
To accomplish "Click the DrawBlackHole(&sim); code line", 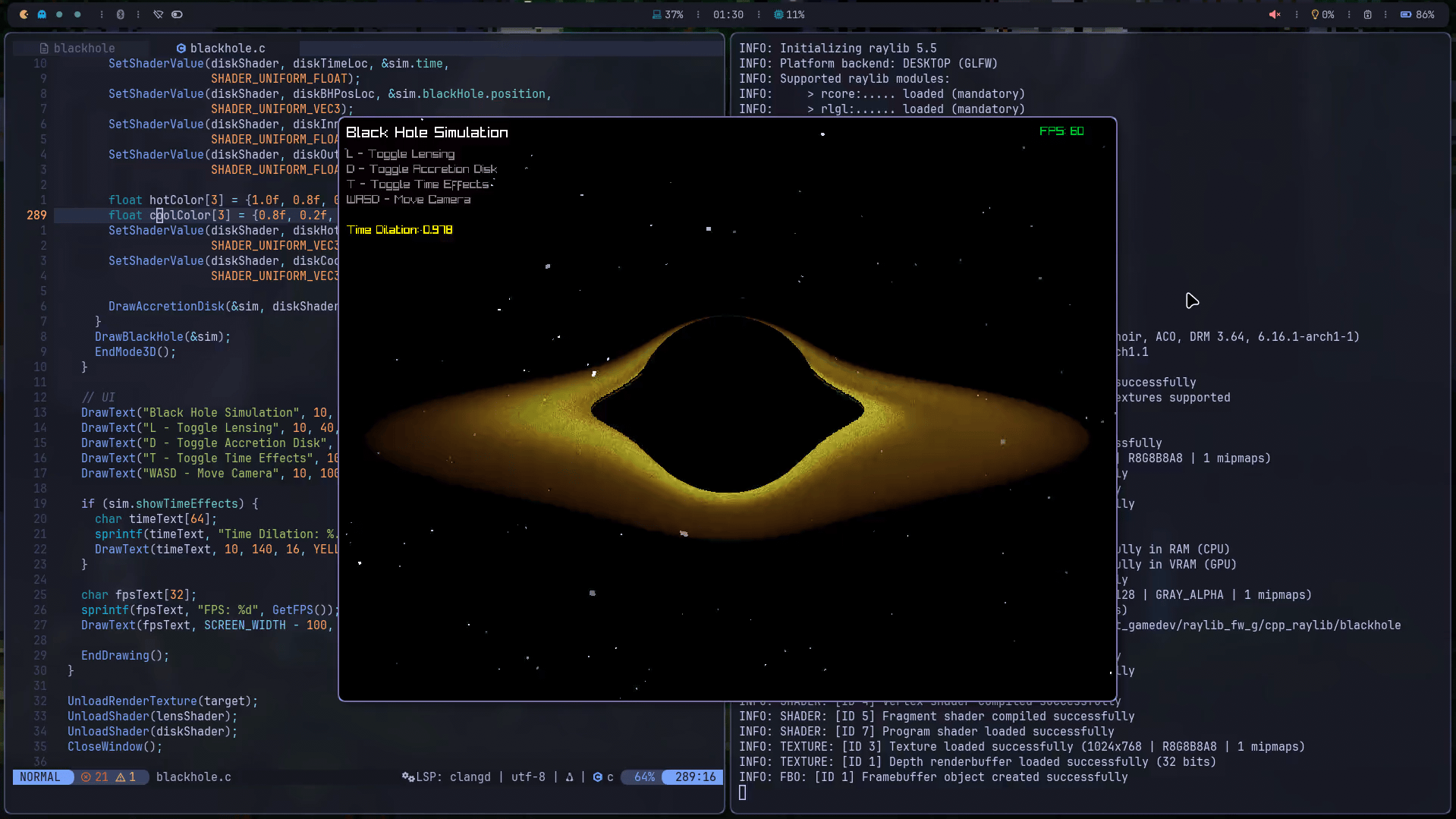I will (162, 336).
